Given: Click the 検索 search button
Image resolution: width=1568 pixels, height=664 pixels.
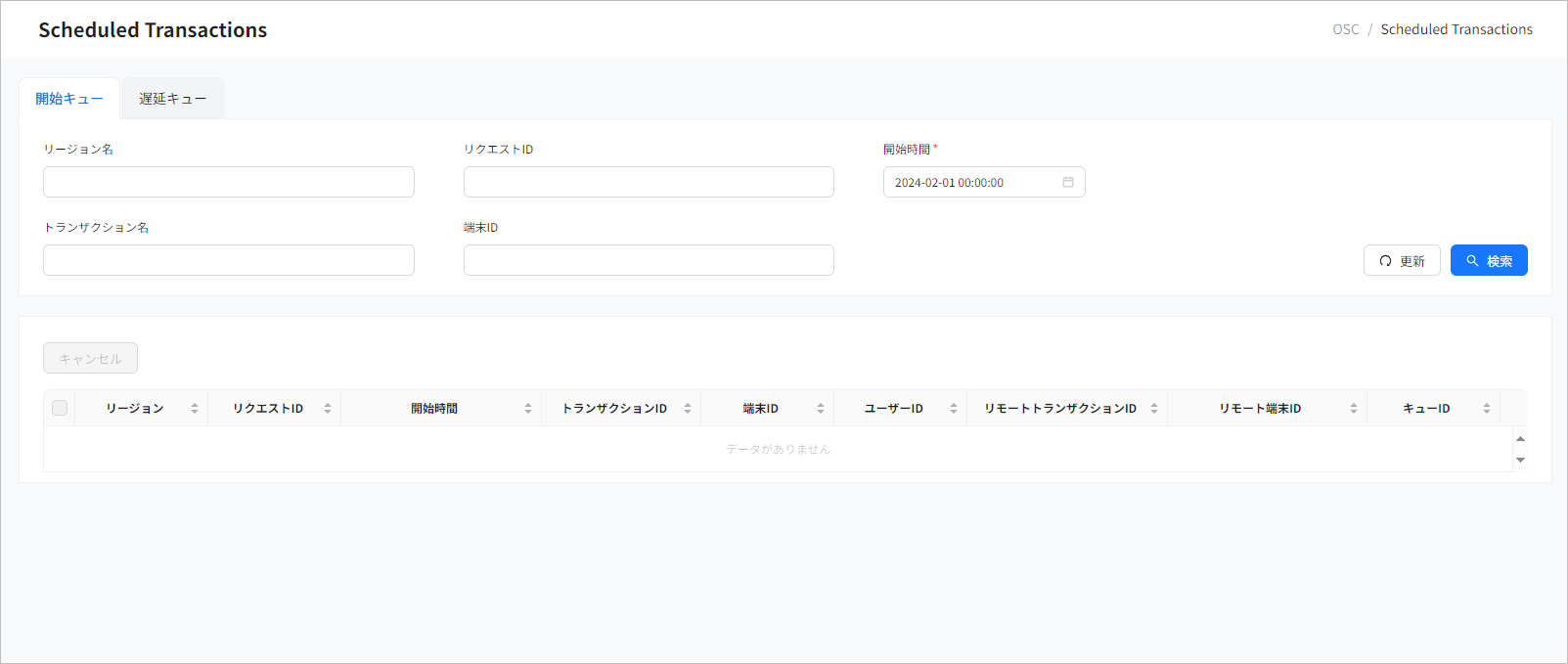Looking at the screenshot, I should click(1488, 260).
